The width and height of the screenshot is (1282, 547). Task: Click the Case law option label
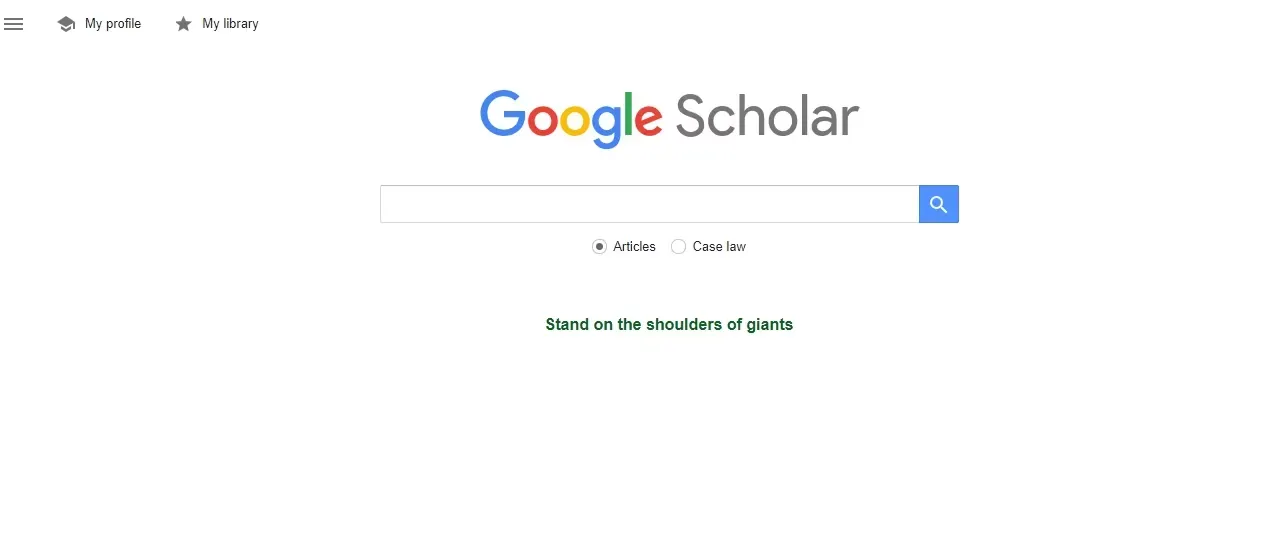tap(719, 246)
